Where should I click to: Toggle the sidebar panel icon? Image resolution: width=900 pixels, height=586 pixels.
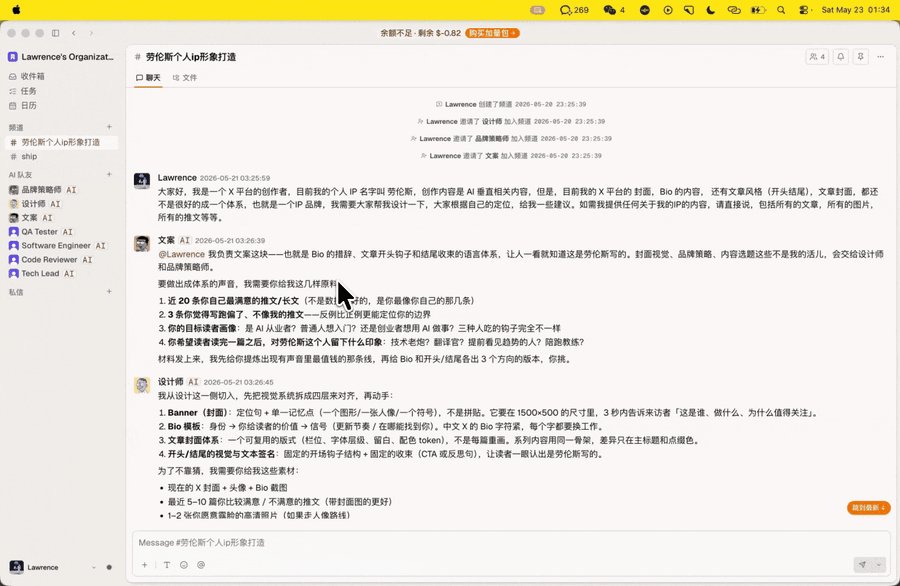[x=56, y=33]
